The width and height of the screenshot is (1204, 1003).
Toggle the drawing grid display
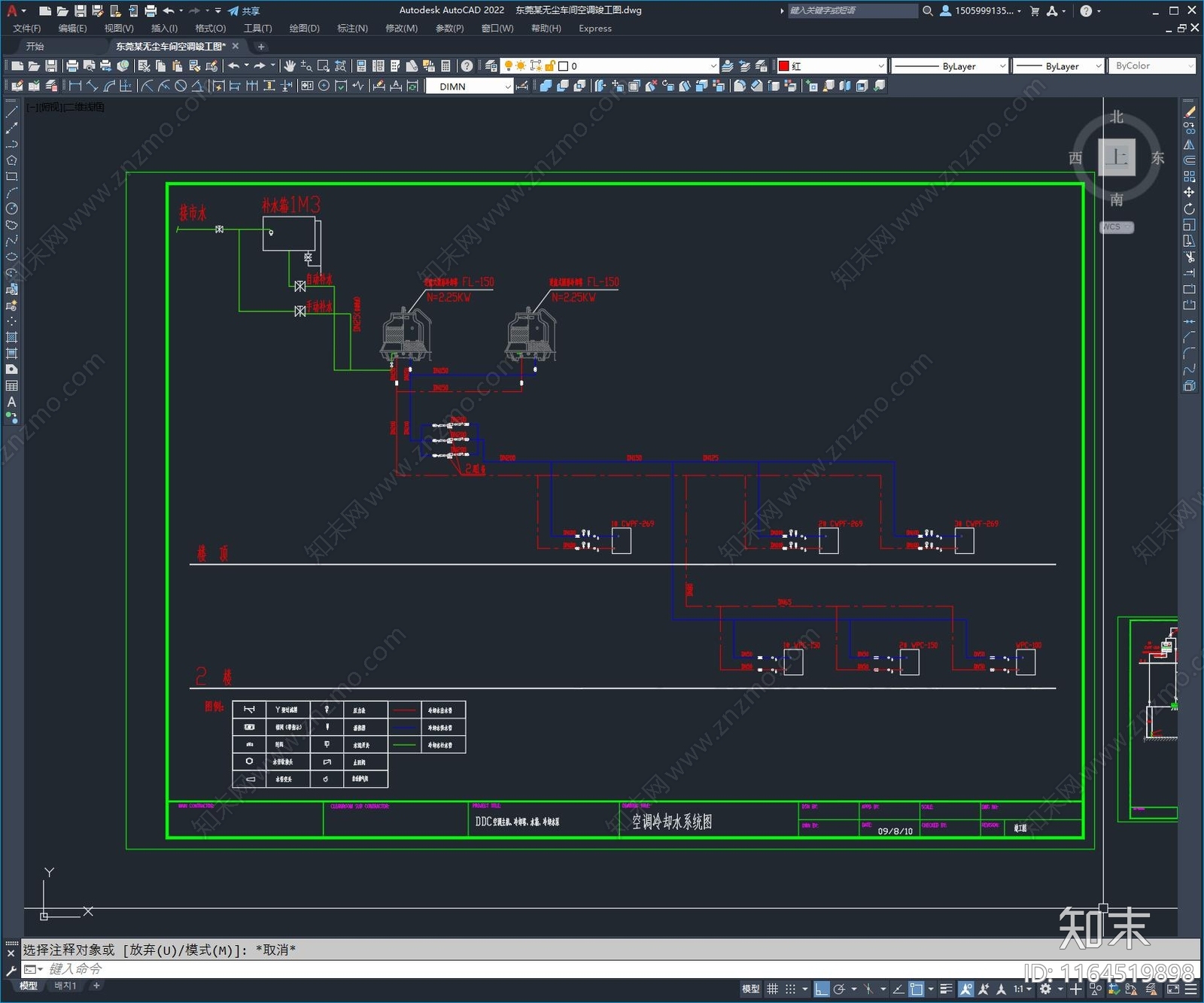[x=773, y=989]
